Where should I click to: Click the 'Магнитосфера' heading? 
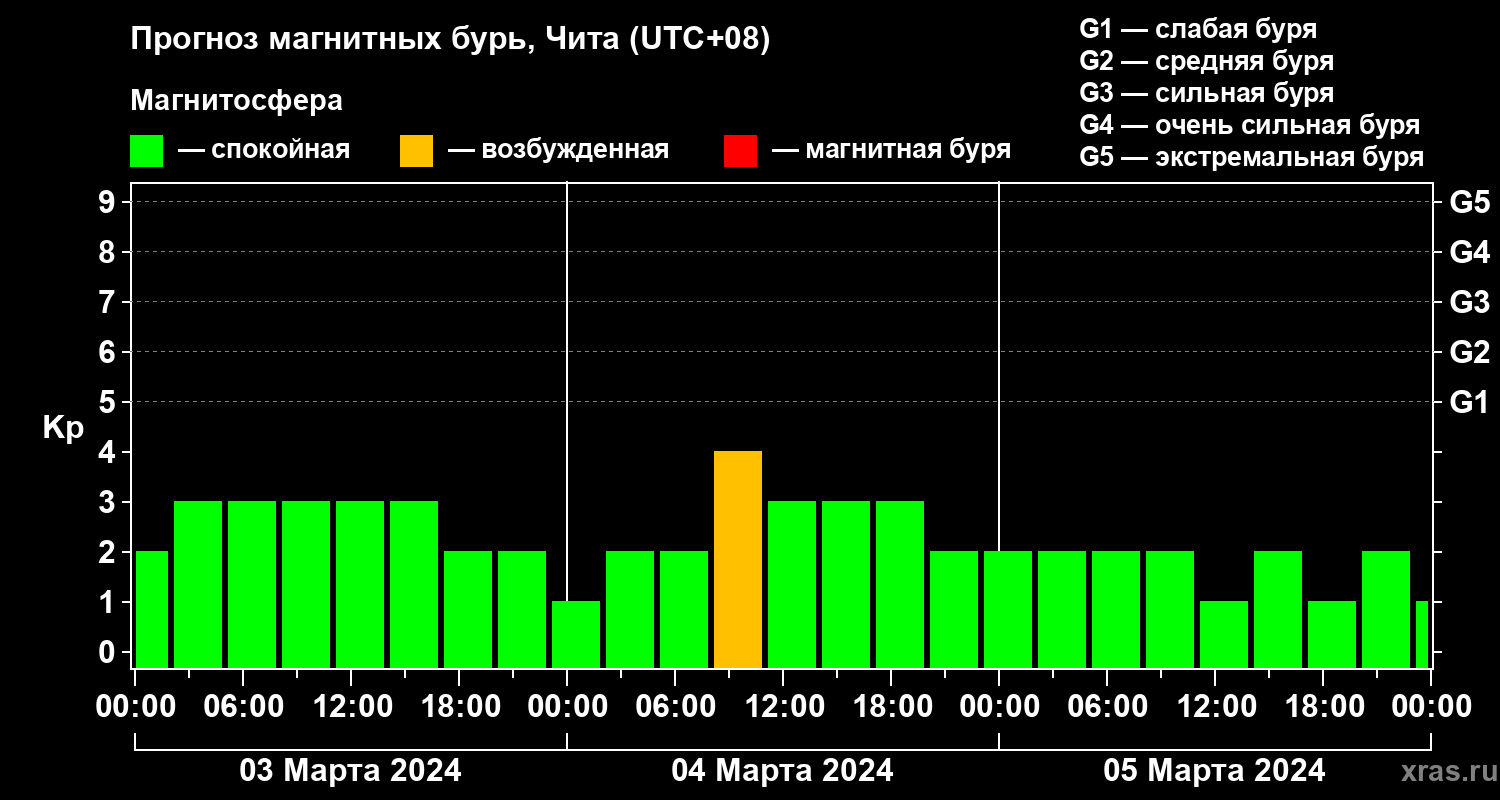tap(236, 101)
